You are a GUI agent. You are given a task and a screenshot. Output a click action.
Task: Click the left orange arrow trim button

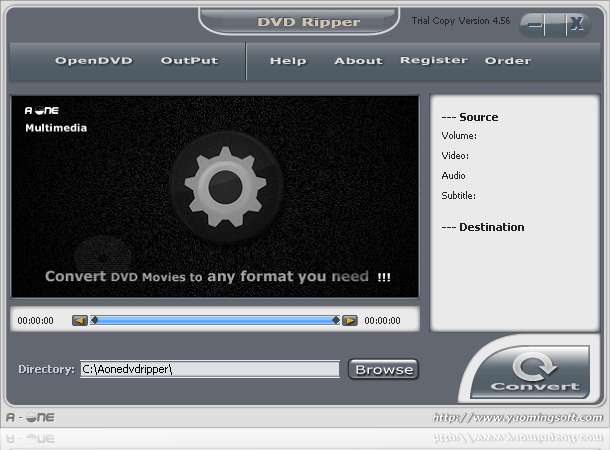click(80, 320)
